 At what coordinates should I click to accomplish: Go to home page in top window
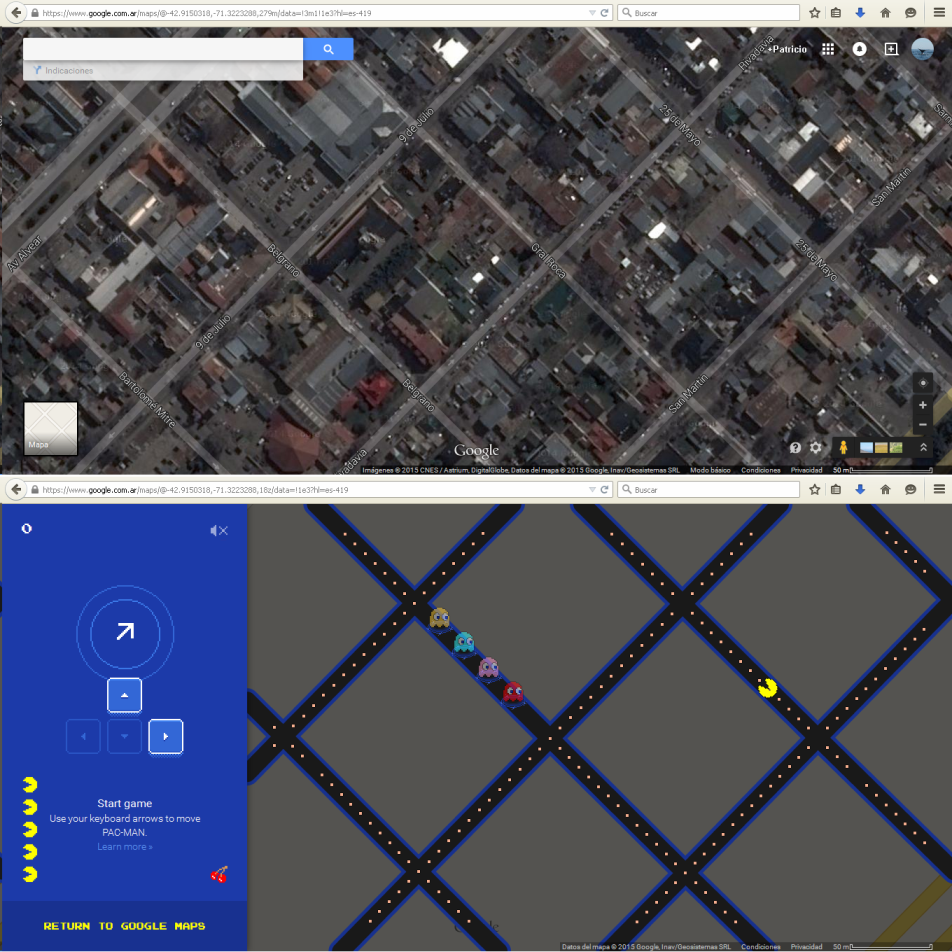(885, 13)
